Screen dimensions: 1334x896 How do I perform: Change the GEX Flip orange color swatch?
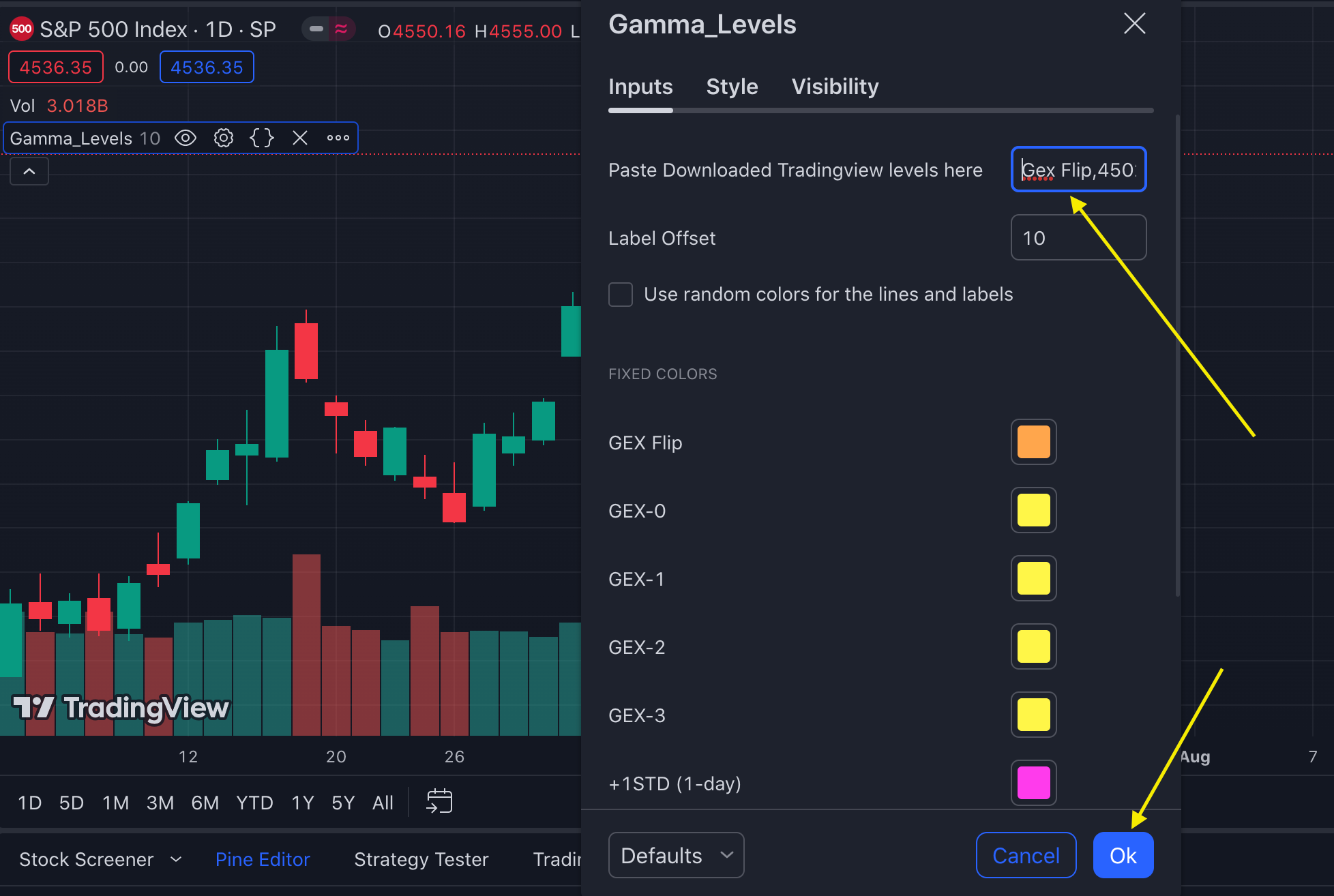[x=1033, y=442]
